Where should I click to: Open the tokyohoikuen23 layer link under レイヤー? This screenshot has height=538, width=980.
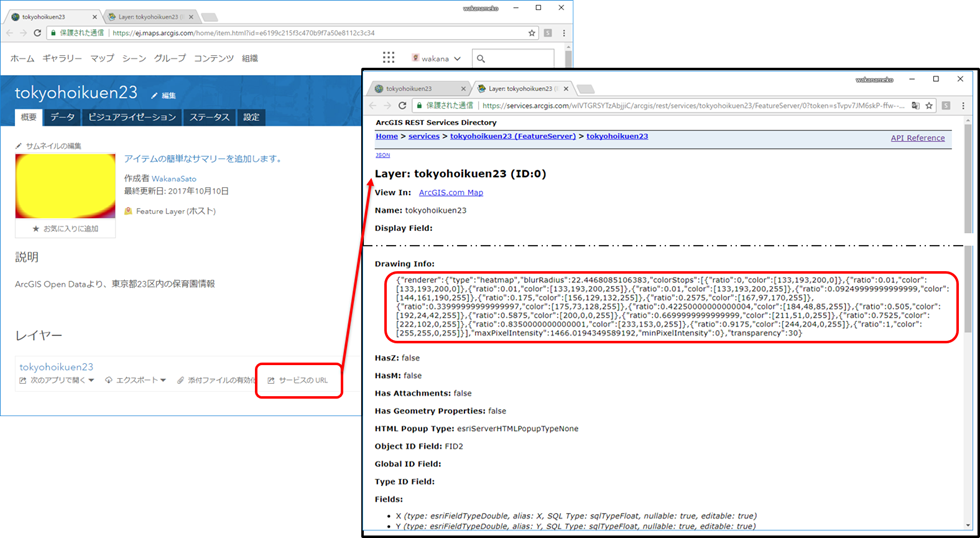[x=57, y=367]
